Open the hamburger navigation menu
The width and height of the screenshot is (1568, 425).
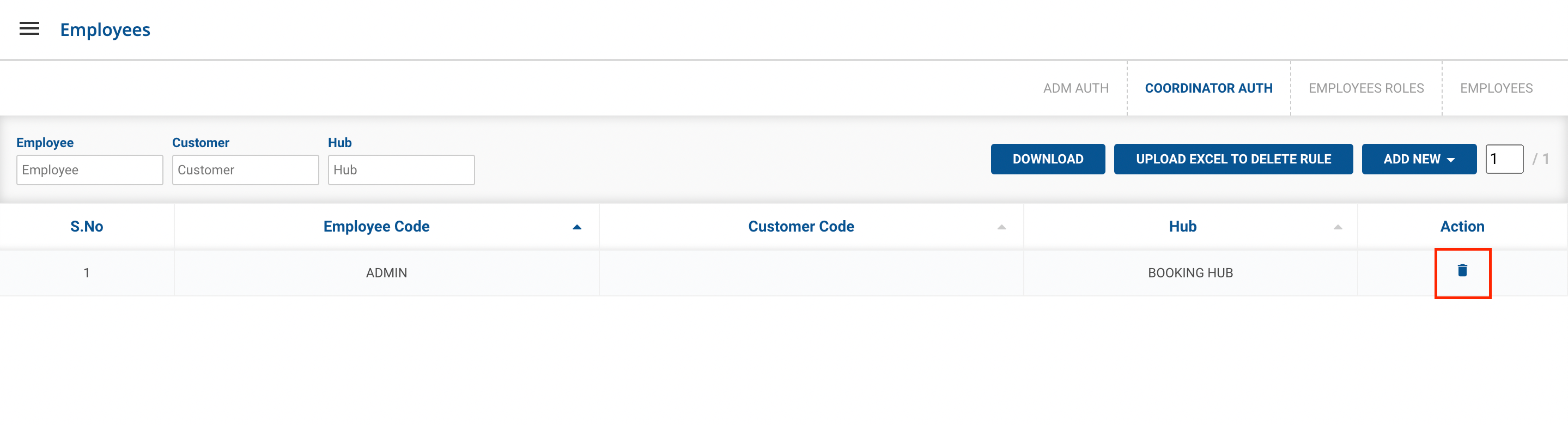(x=29, y=29)
